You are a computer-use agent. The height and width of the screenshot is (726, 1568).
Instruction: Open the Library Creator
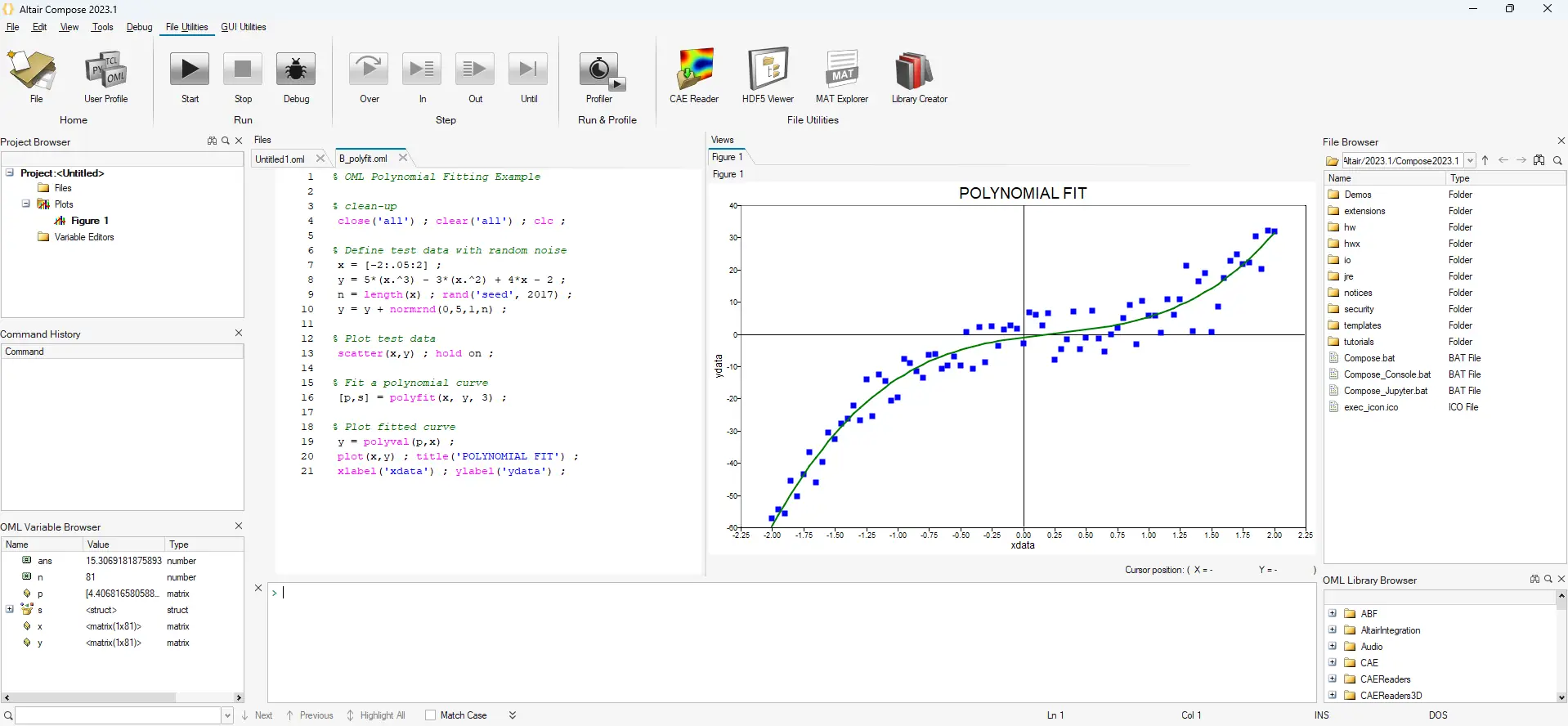tap(914, 71)
